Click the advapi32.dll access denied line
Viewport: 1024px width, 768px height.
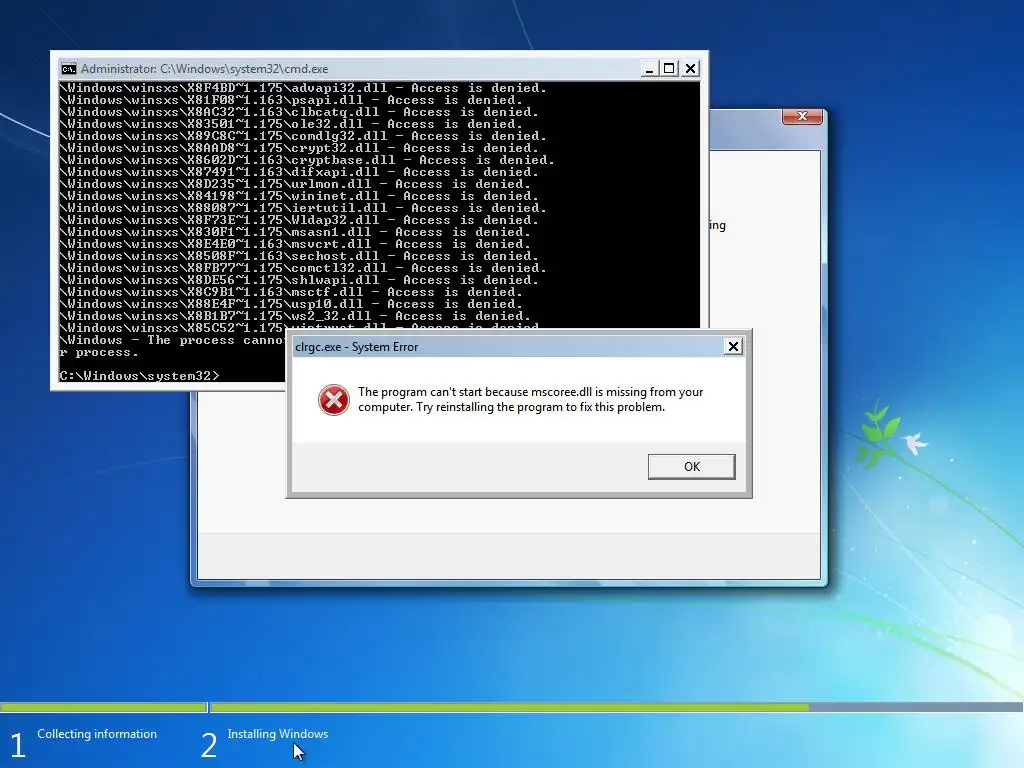303,88
